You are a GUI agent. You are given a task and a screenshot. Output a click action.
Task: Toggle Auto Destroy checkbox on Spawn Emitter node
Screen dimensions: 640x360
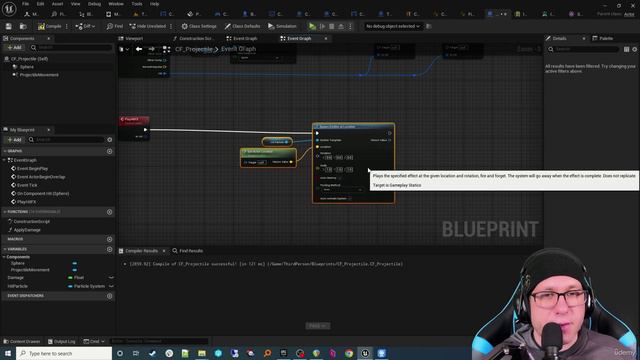point(340,178)
